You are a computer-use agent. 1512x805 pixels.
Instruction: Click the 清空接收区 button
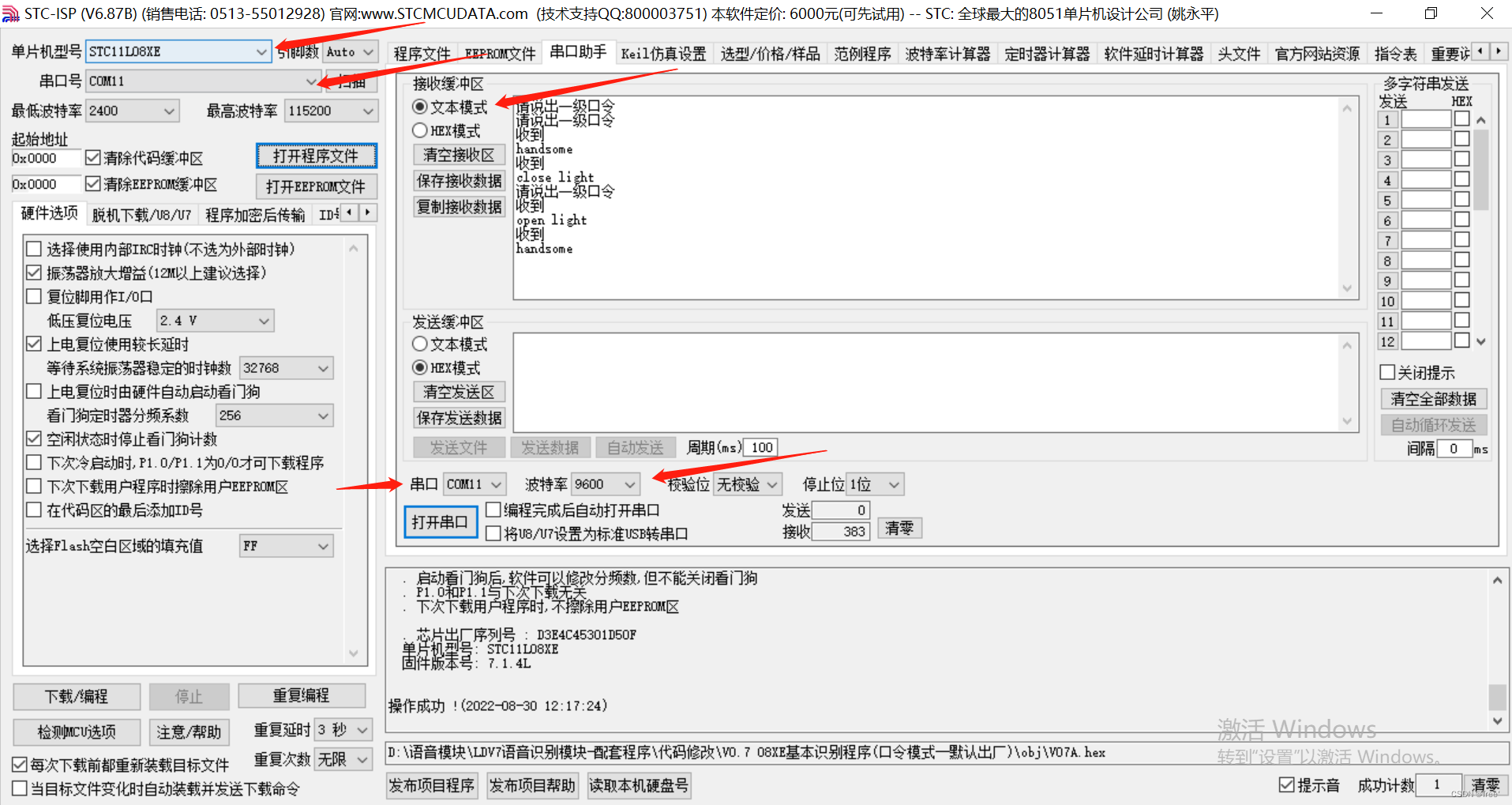[x=459, y=154]
